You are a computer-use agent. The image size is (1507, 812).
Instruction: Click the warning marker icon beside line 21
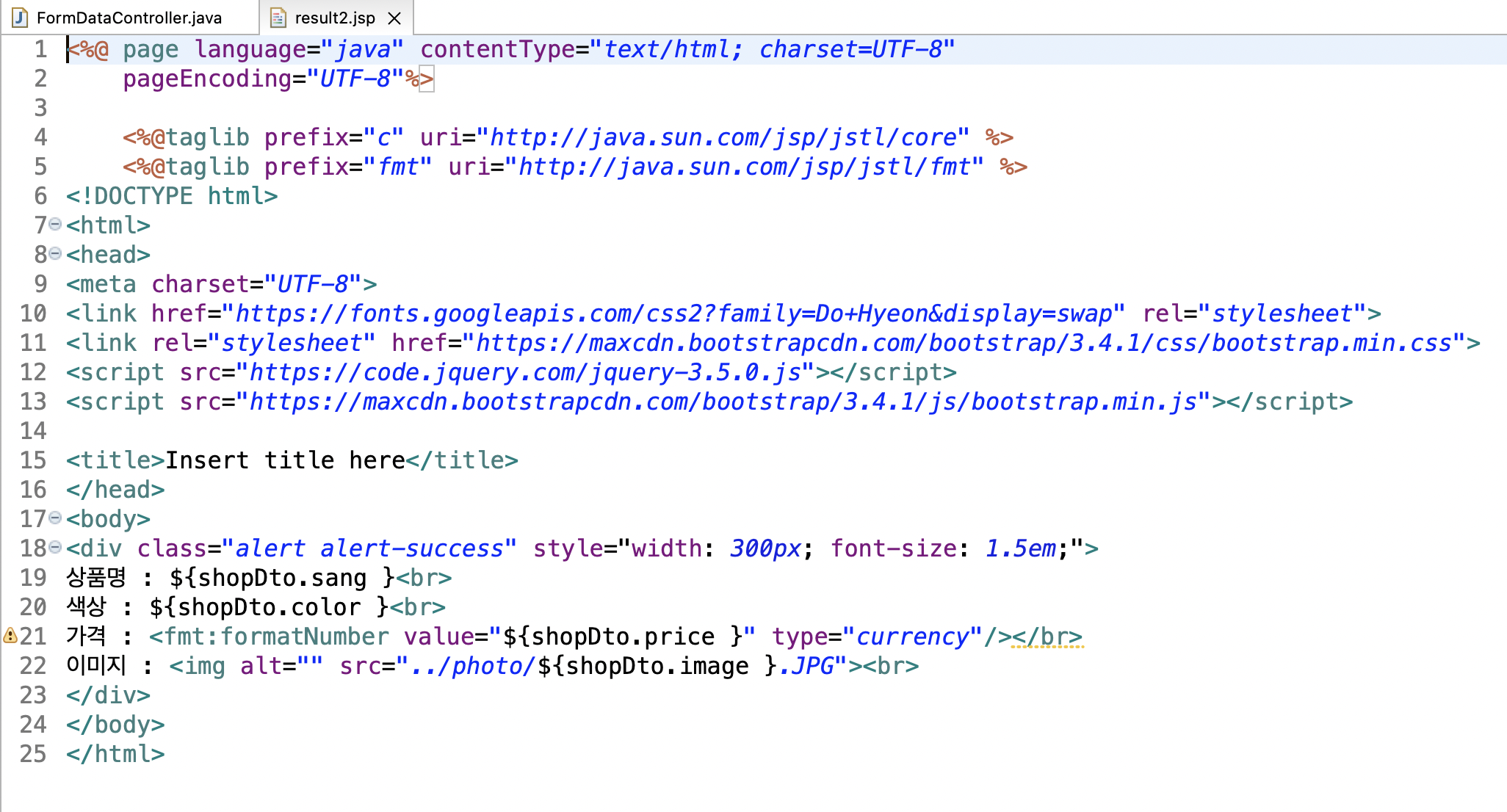[10, 636]
